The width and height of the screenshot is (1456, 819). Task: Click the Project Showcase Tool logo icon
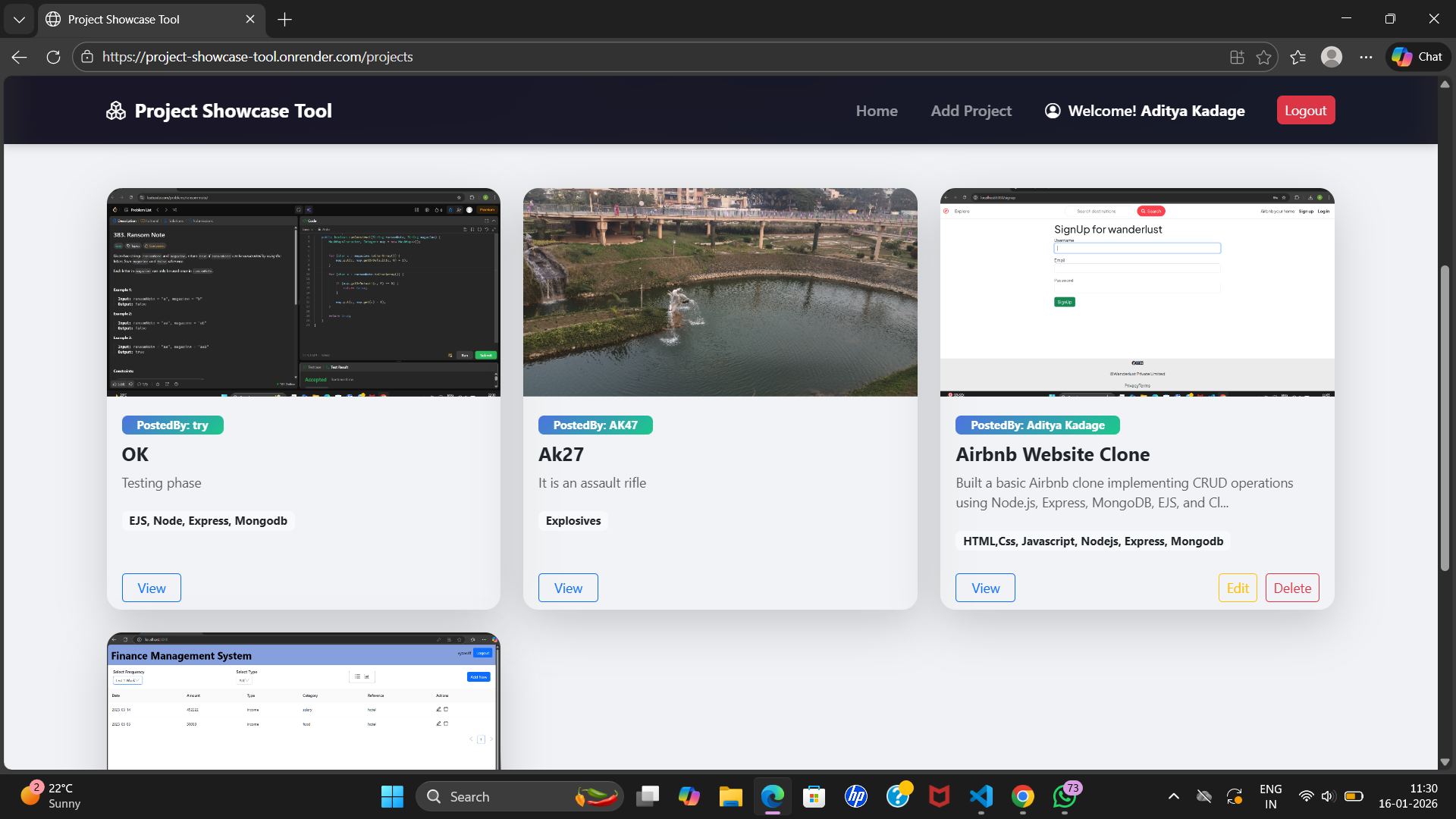click(116, 111)
